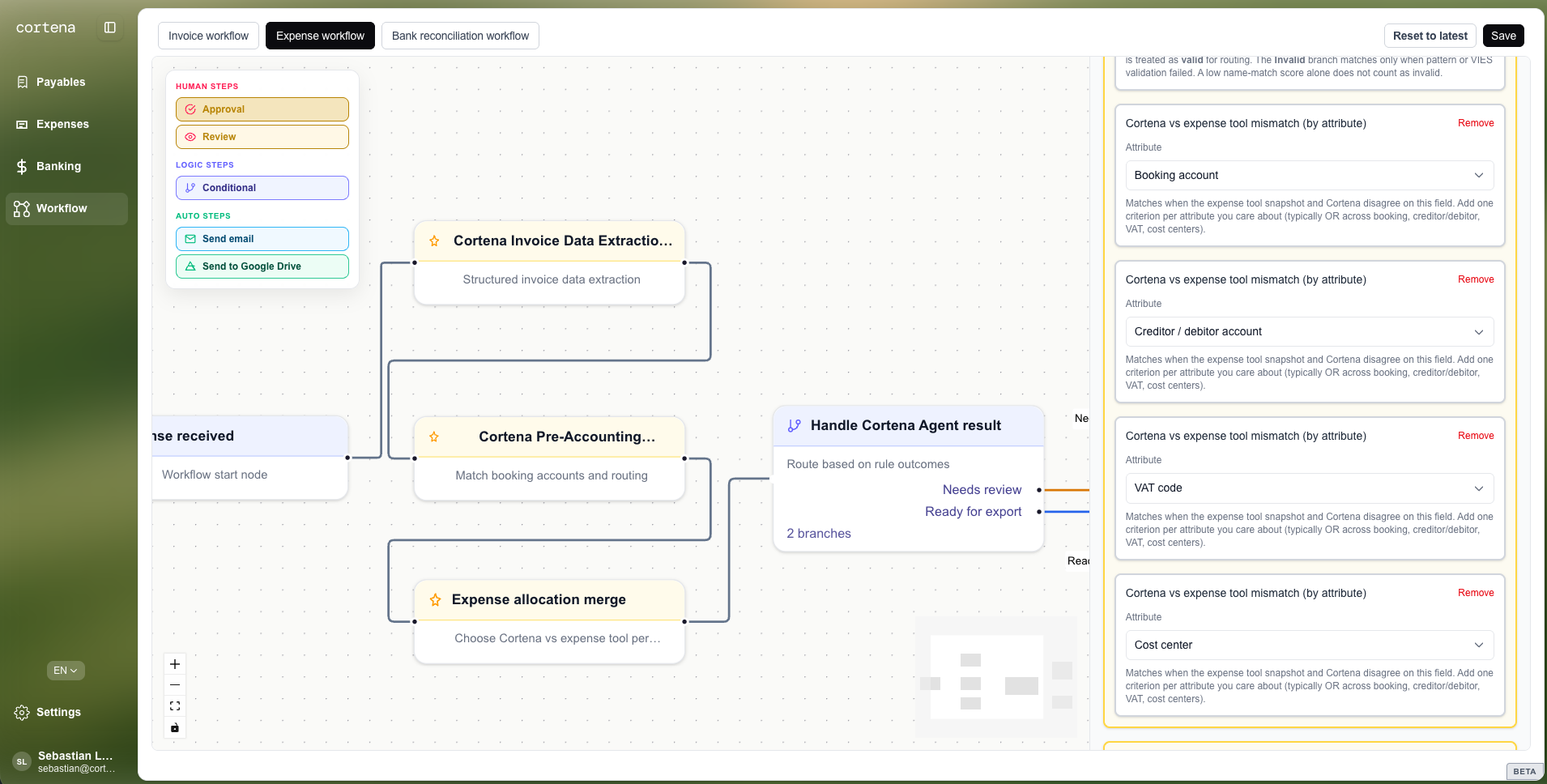Fit workflow view to screen
The height and width of the screenshot is (784, 1547).
(175, 706)
